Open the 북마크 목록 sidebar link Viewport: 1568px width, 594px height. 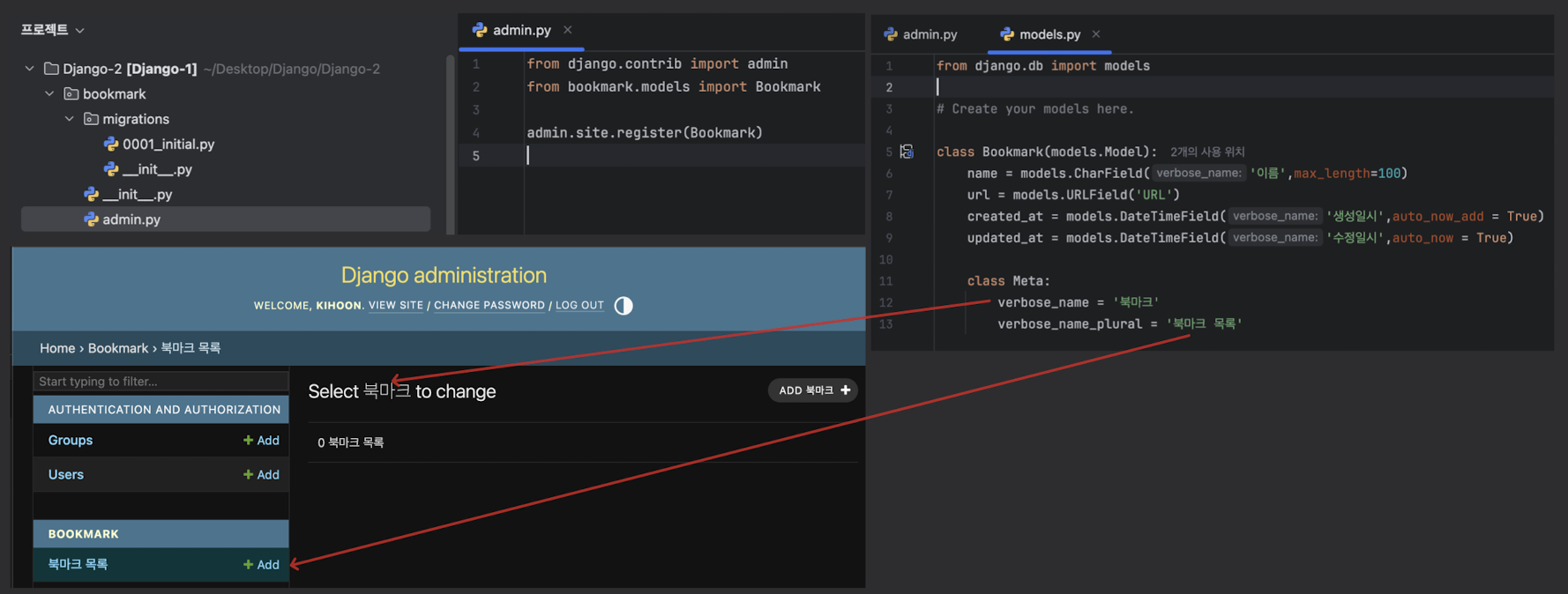point(78,564)
